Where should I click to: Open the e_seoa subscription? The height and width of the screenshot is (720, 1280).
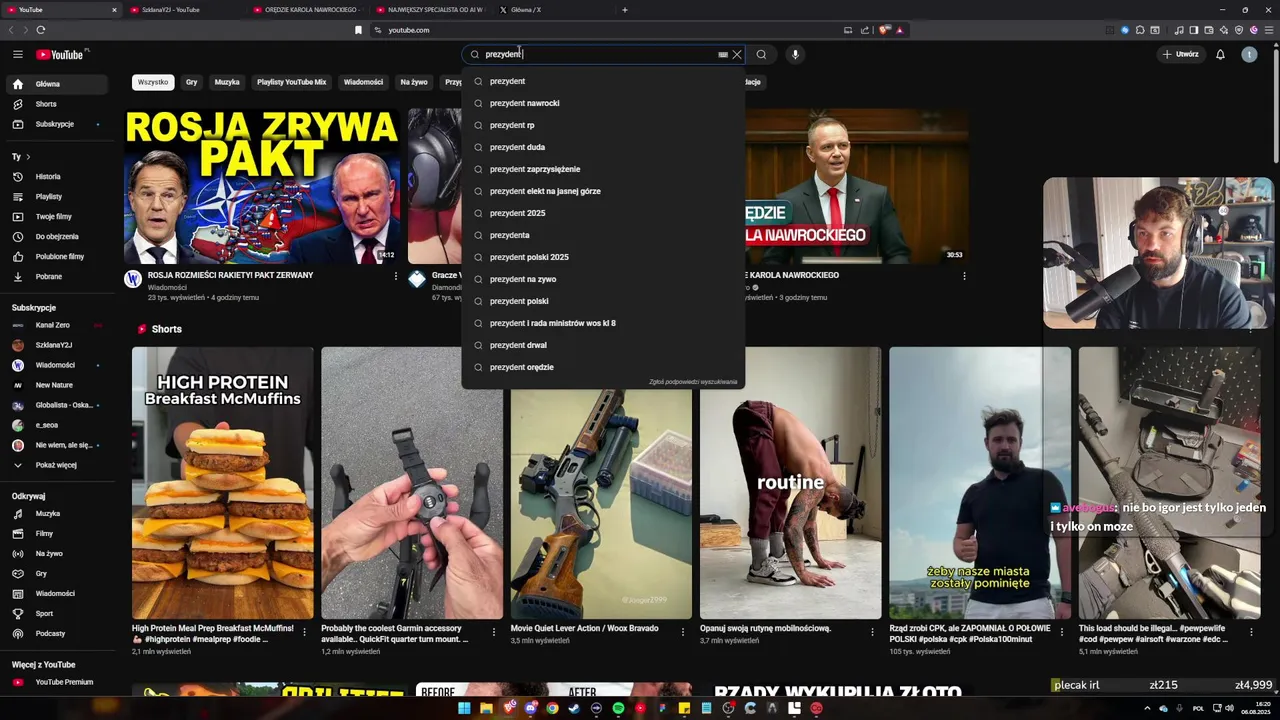pos(56,425)
